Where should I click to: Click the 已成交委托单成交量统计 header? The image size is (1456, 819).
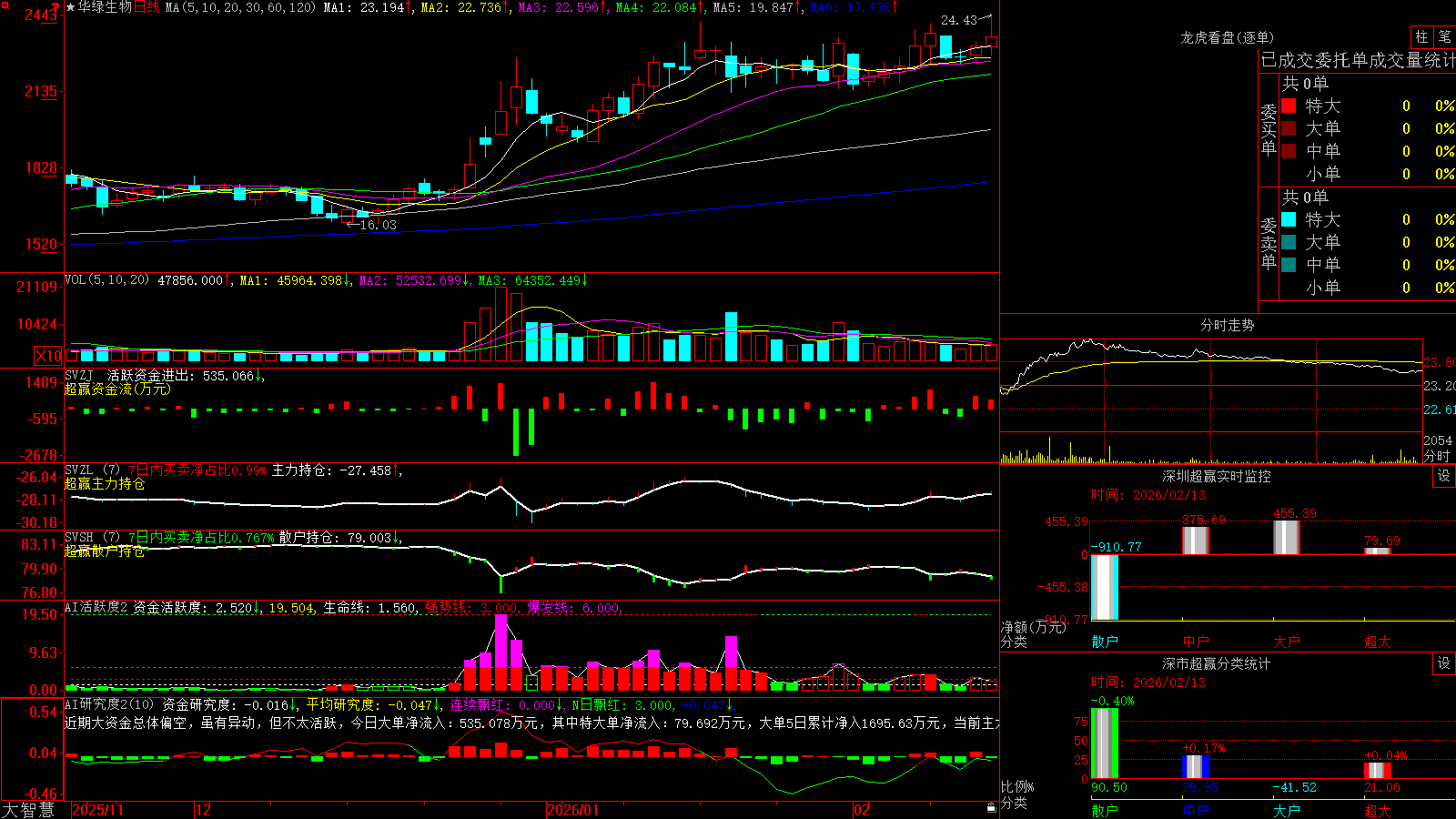pyautogui.click(x=1358, y=60)
